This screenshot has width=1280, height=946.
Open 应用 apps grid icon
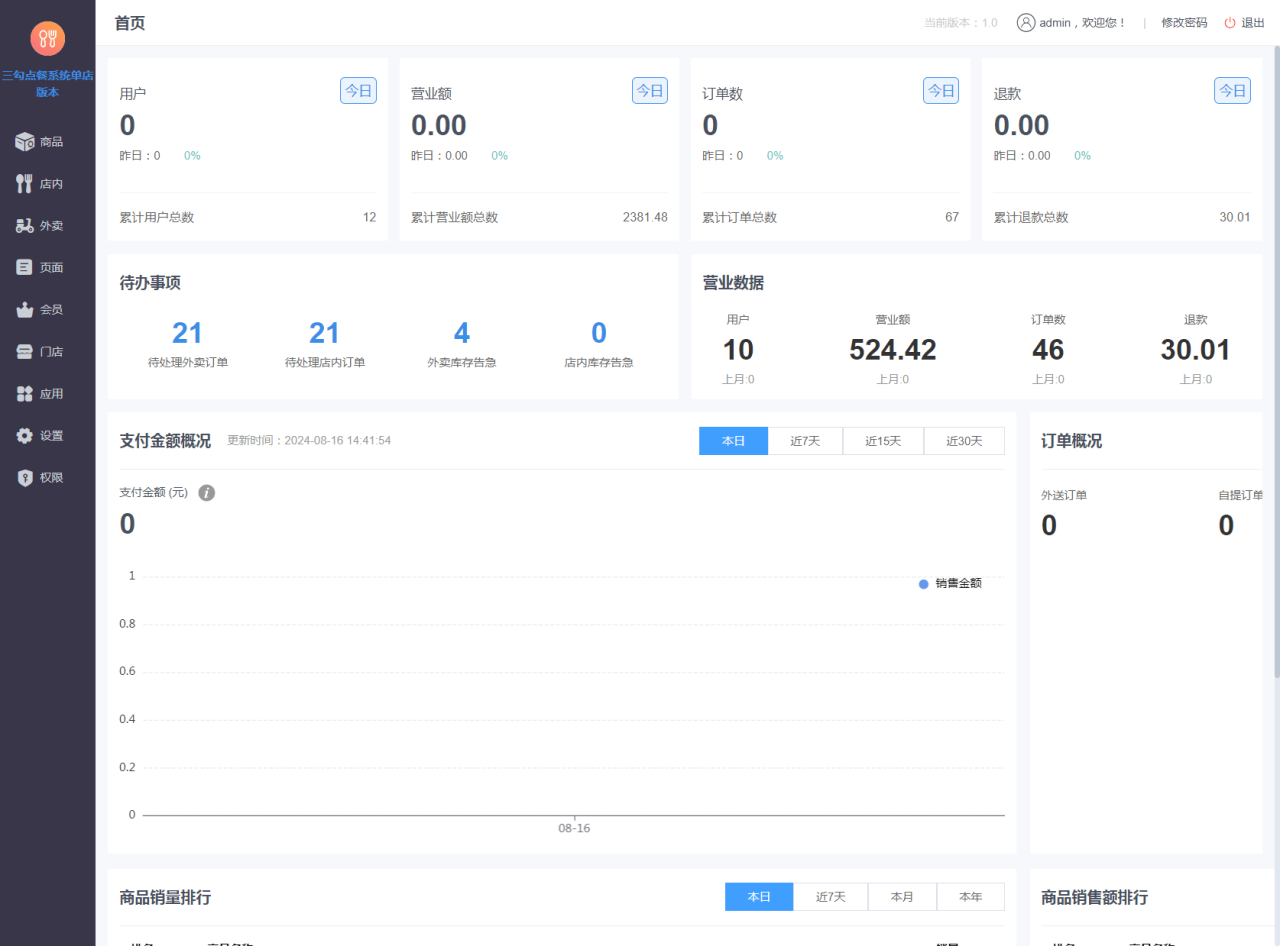coord(25,394)
